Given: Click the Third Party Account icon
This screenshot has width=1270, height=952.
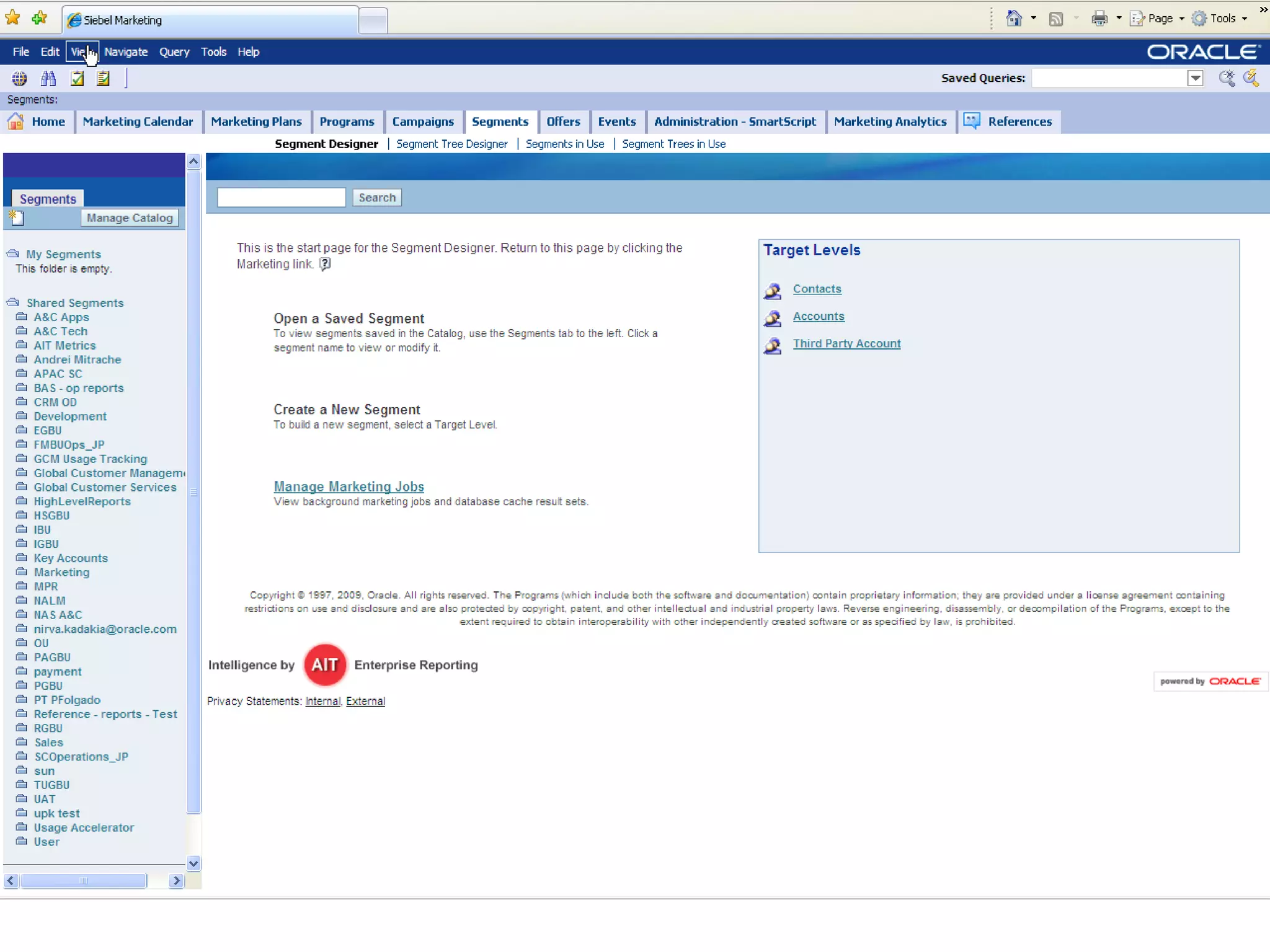Looking at the screenshot, I should (x=773, y=345).
